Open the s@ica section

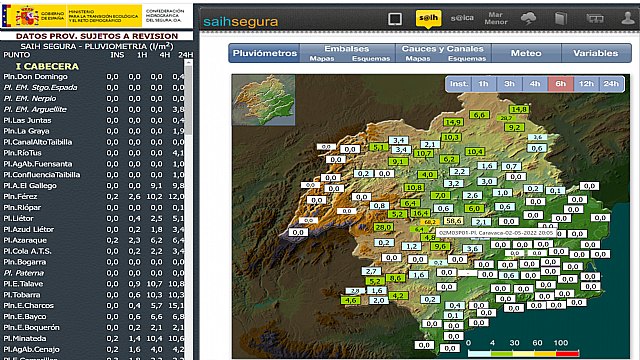pyautogui.click(x=462, y=18)
